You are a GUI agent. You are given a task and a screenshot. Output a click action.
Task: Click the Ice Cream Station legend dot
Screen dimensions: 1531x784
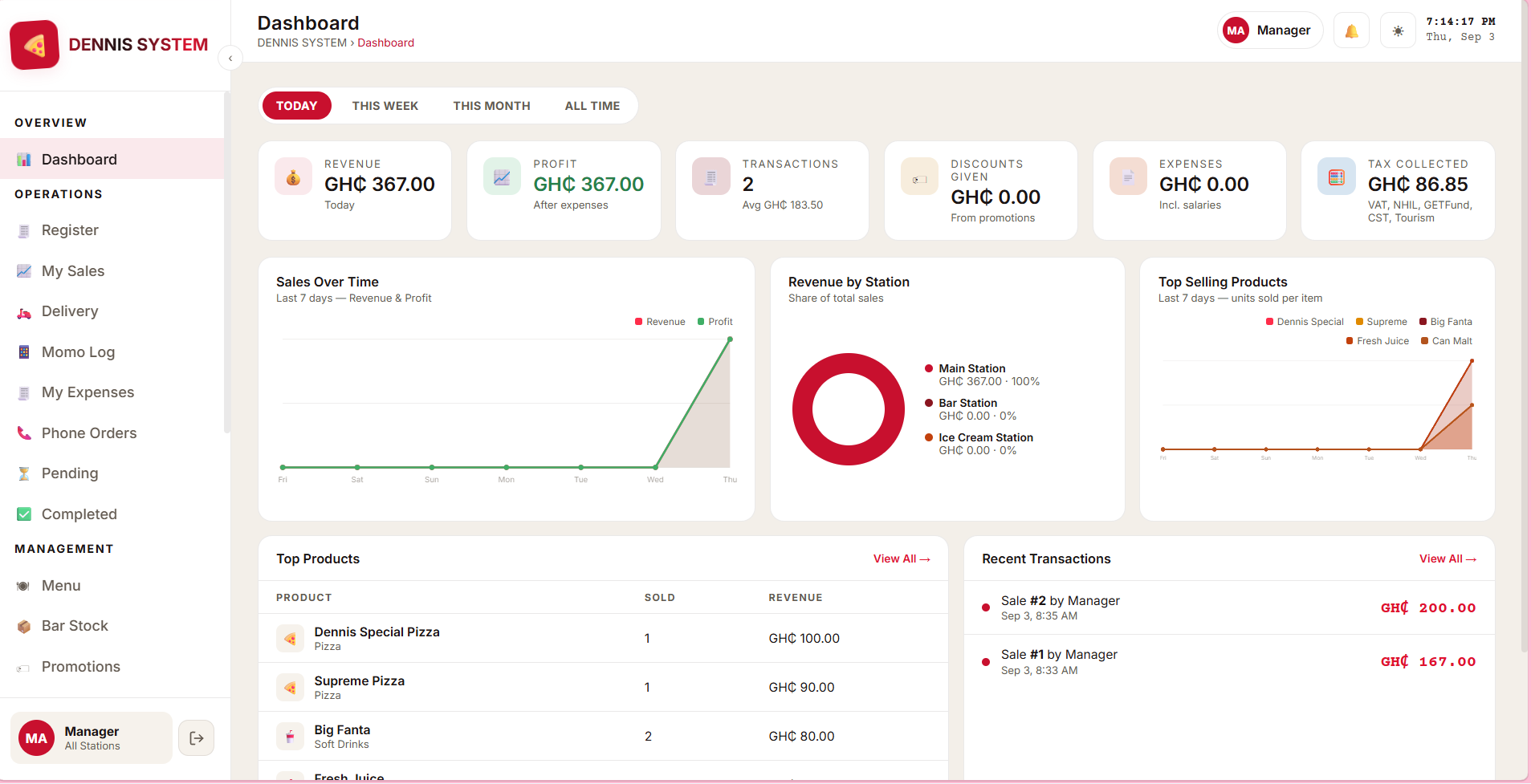coord(929,437)
